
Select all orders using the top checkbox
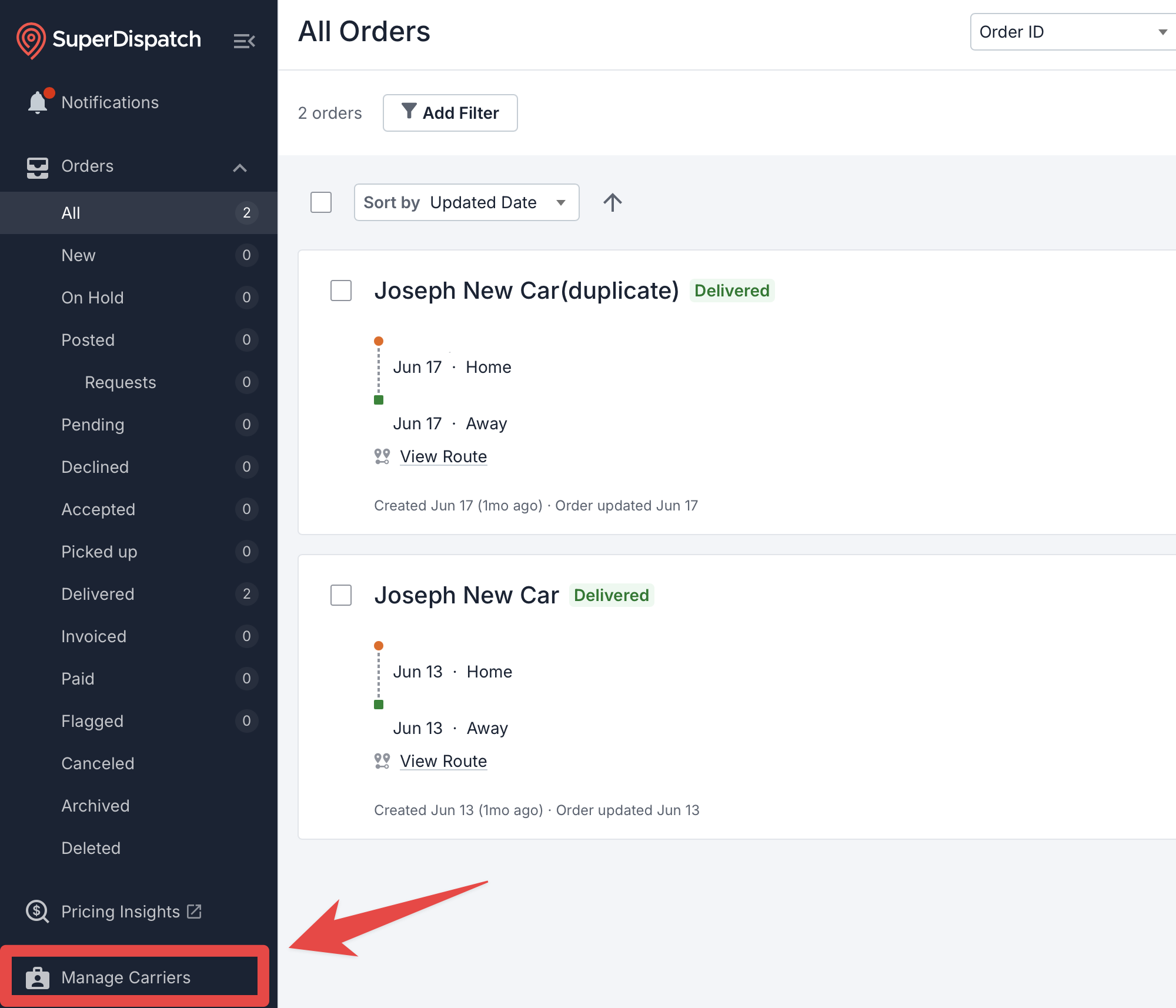point(320,202)
